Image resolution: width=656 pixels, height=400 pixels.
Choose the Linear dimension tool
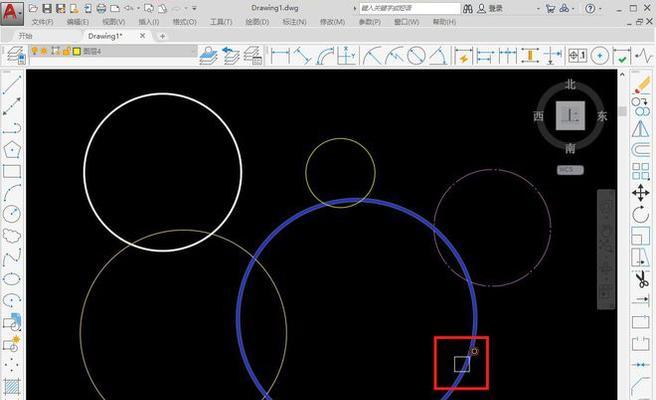(280, 56)
